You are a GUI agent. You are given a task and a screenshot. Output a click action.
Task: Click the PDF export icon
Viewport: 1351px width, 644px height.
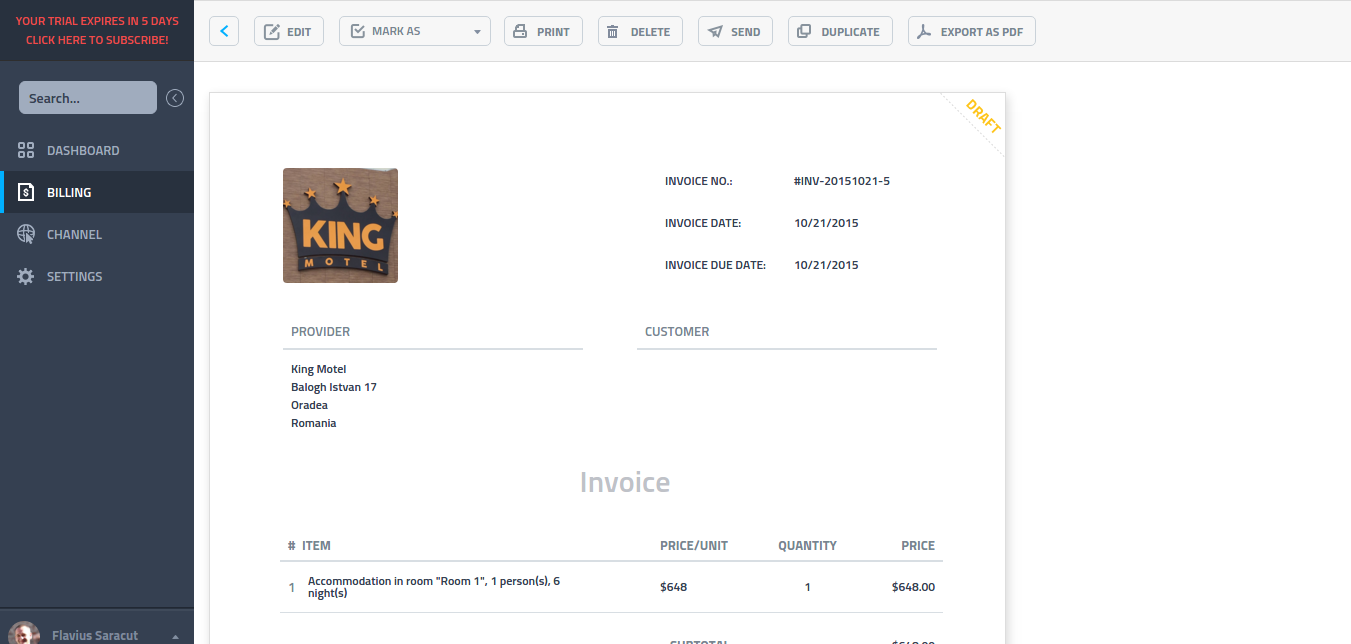[x=924, y=32]
